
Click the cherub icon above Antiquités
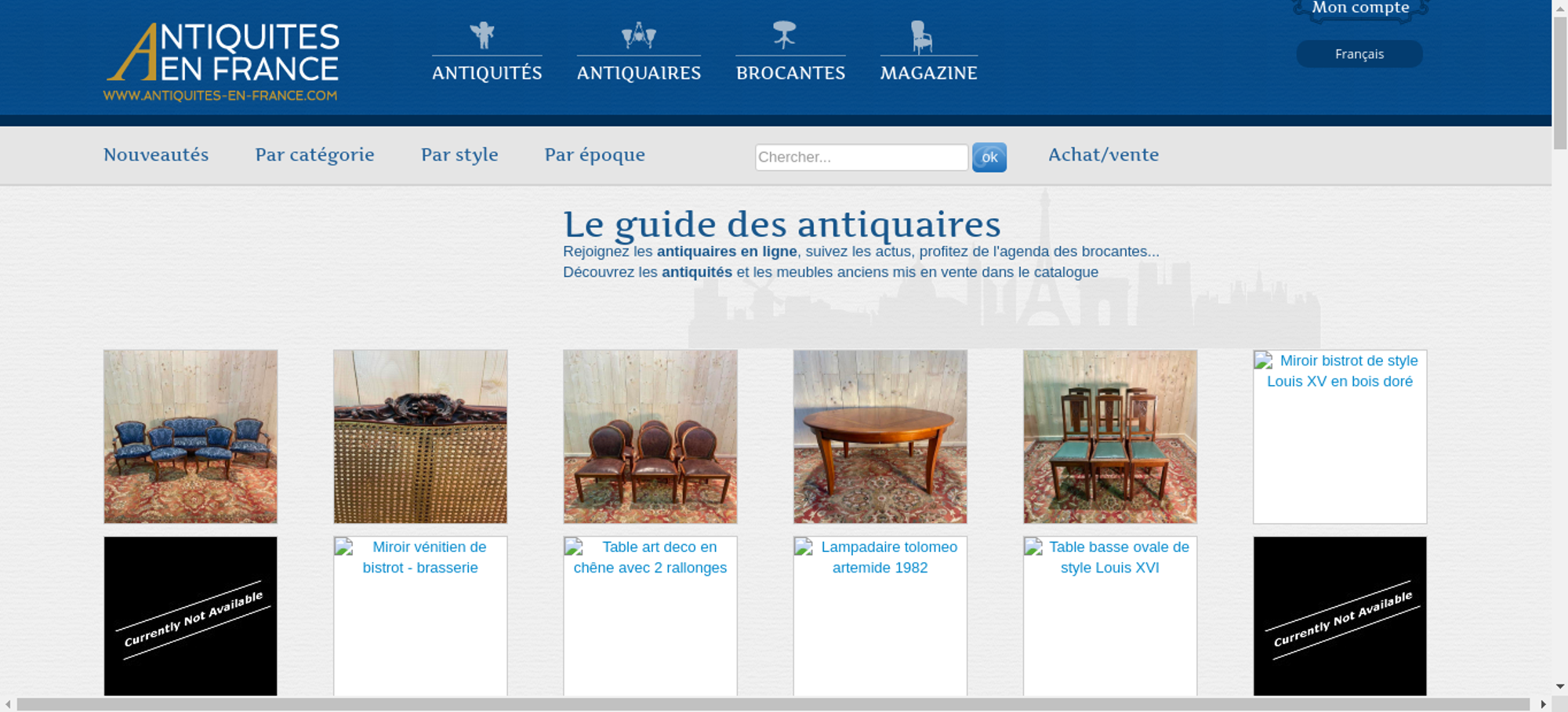[482, 35]
